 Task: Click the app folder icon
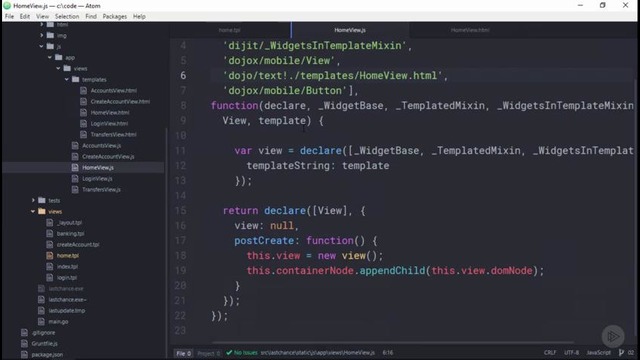(x=59, y=58)
